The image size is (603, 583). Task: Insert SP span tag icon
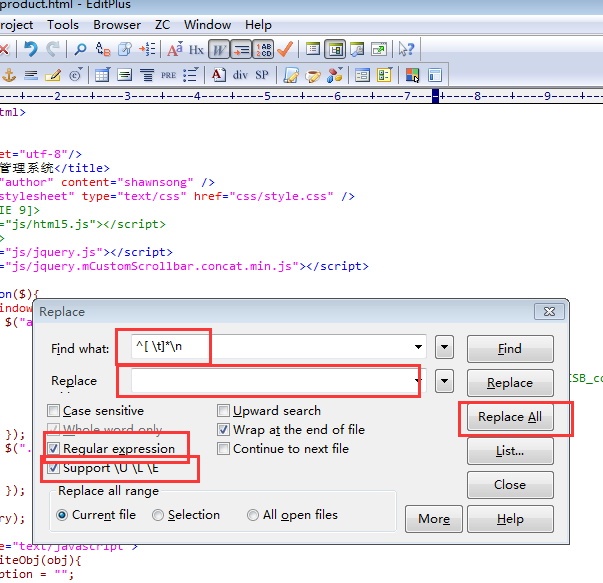(x=262, y=75)
